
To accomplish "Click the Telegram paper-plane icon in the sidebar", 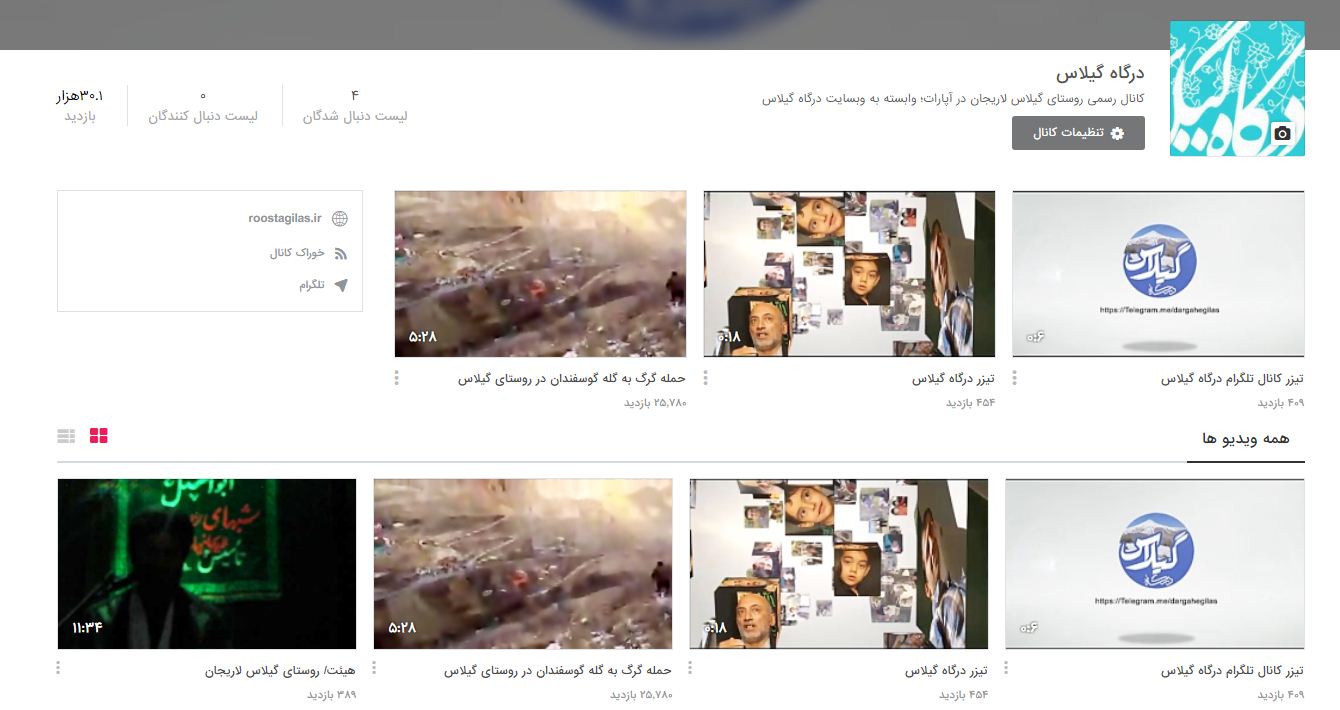I will 340,285.
